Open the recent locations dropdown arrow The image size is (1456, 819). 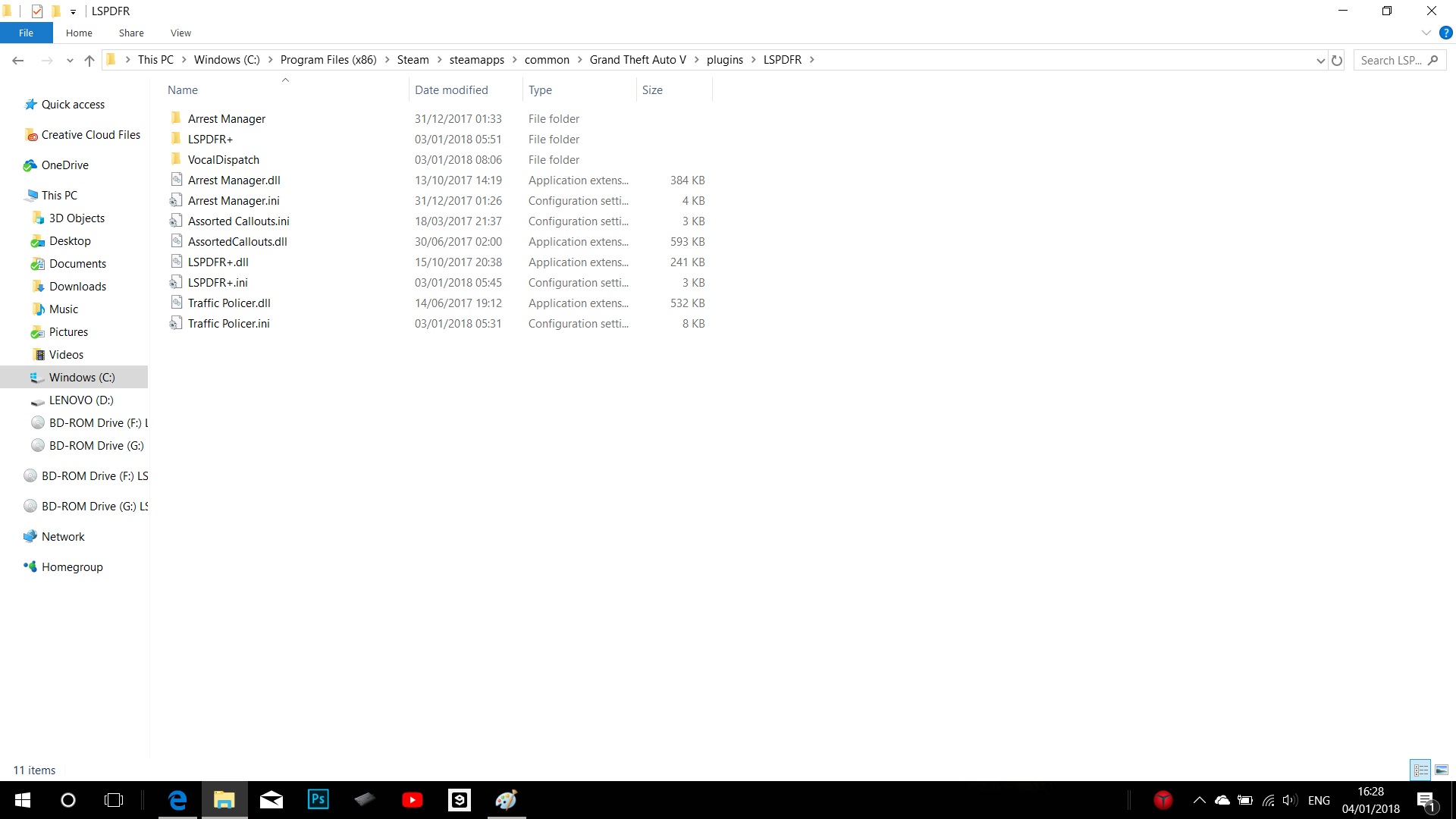click(70, 60)
